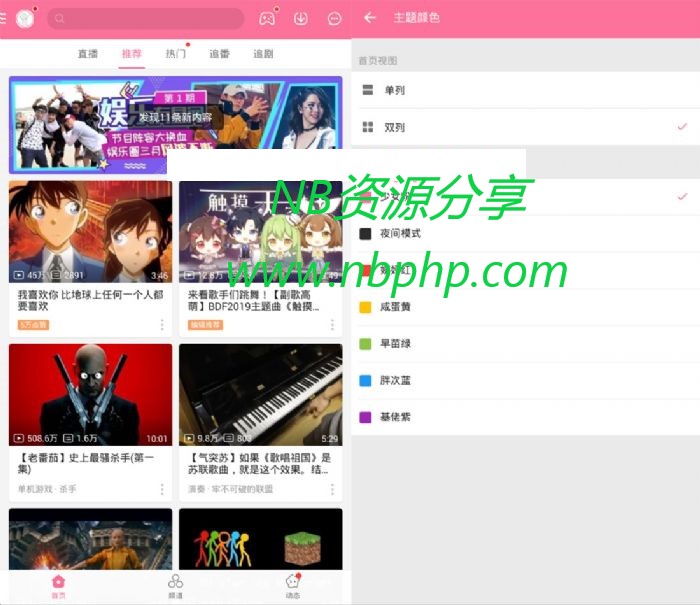Viewport: 700px width, 605px height.
Task: Open more options for 气突苏 video card
Action: [x=332, y=489]
